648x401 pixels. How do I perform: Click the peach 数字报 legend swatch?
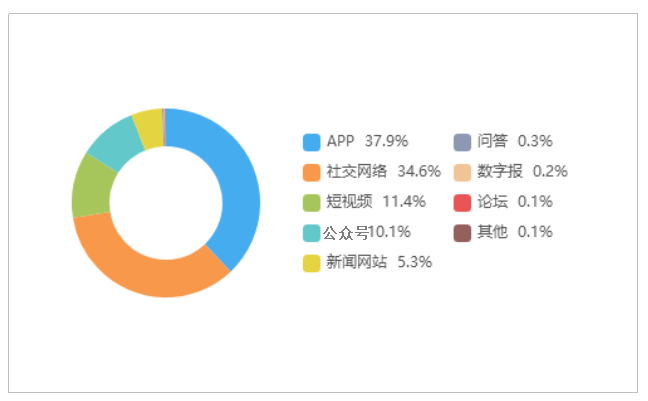(x=462, y=172)
